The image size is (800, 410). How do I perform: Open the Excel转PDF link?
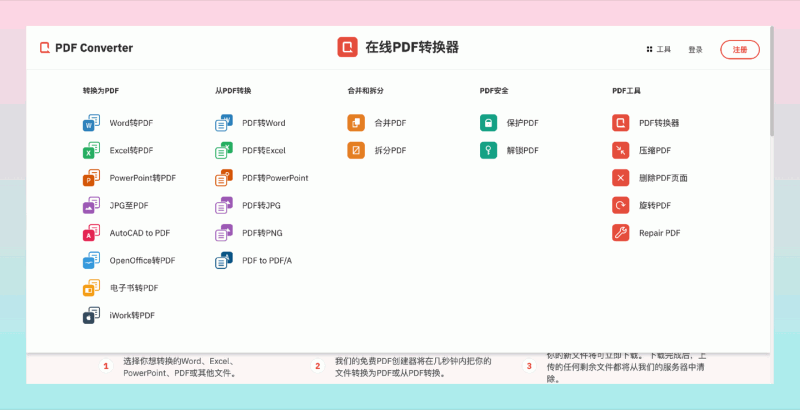point(131,150)
